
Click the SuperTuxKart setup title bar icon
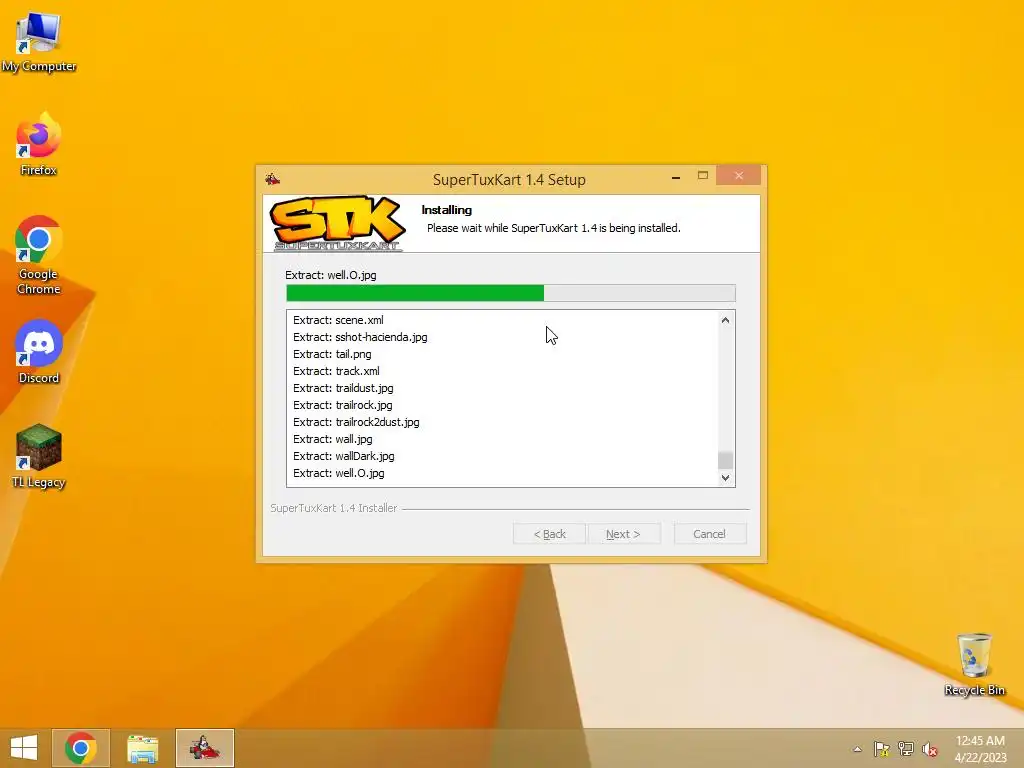click(272, 178)
